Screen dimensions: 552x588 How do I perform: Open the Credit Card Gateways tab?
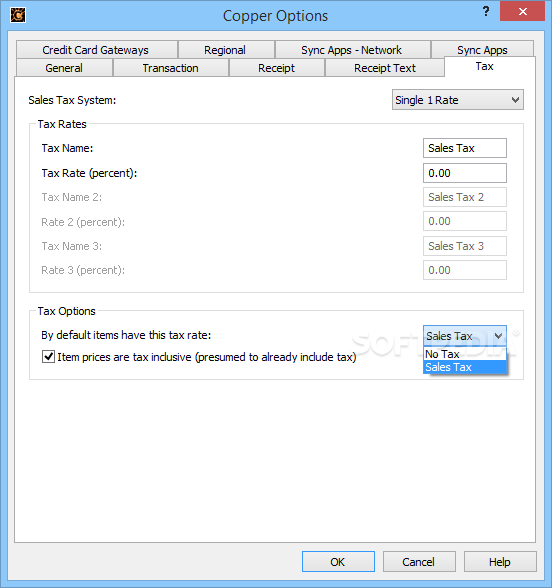coord(96,50)
